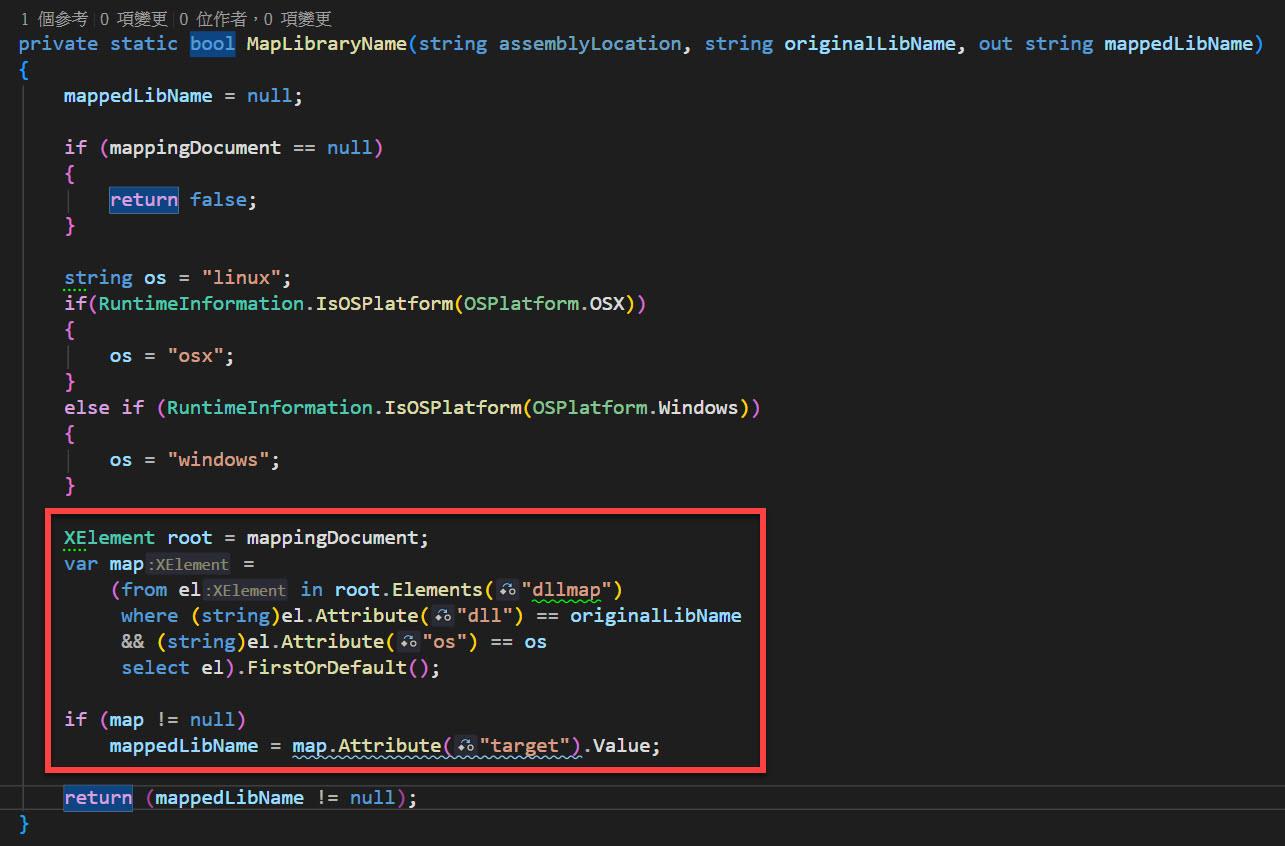1285x846 pixels.
Task: Click the squiggly-underlined map.Attribute call
Action: click(x=366, y=746)
